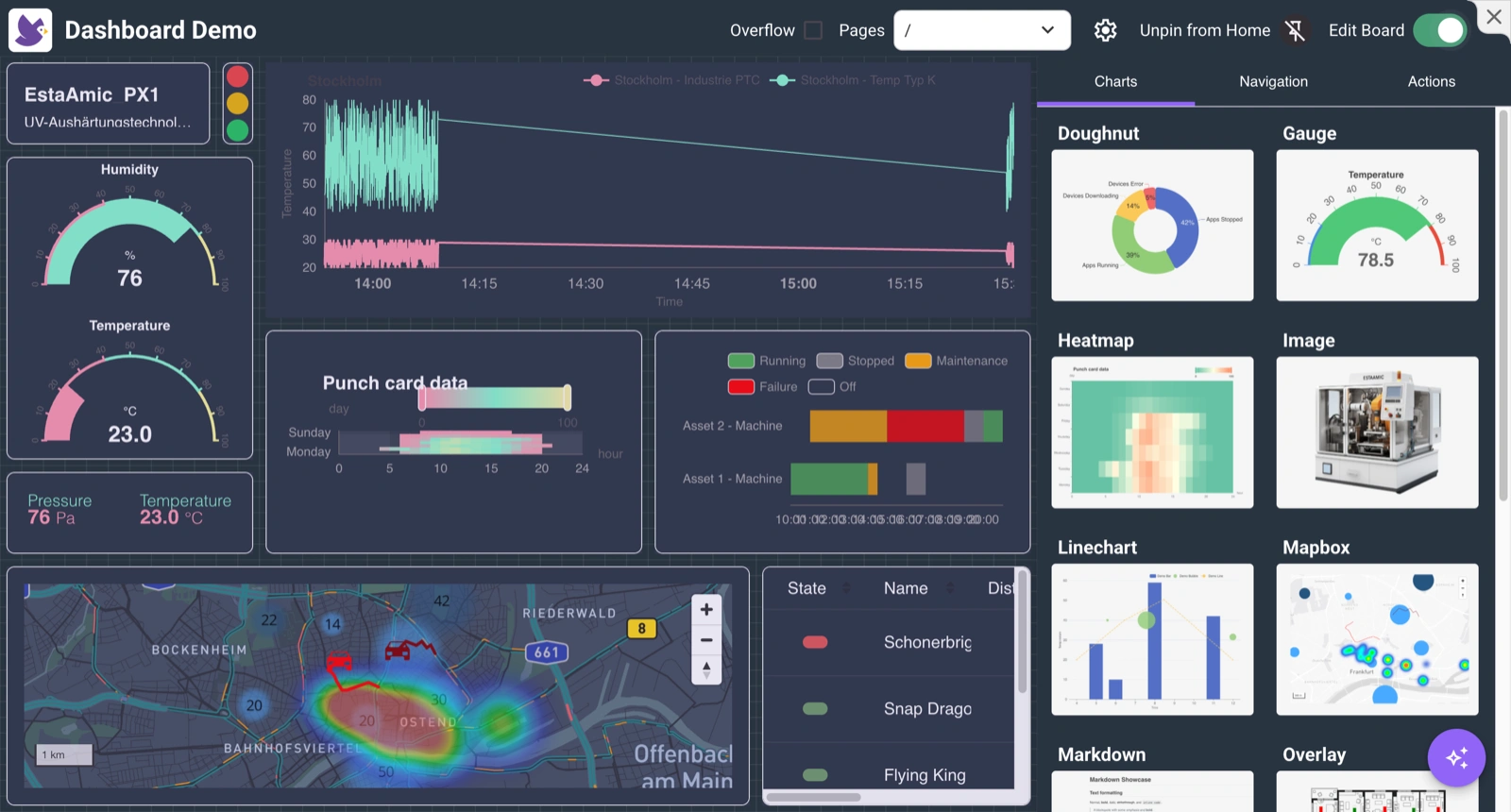Click the Unpin from Home label
Screen dimensions: 1511x812
tap(1204, 30)
